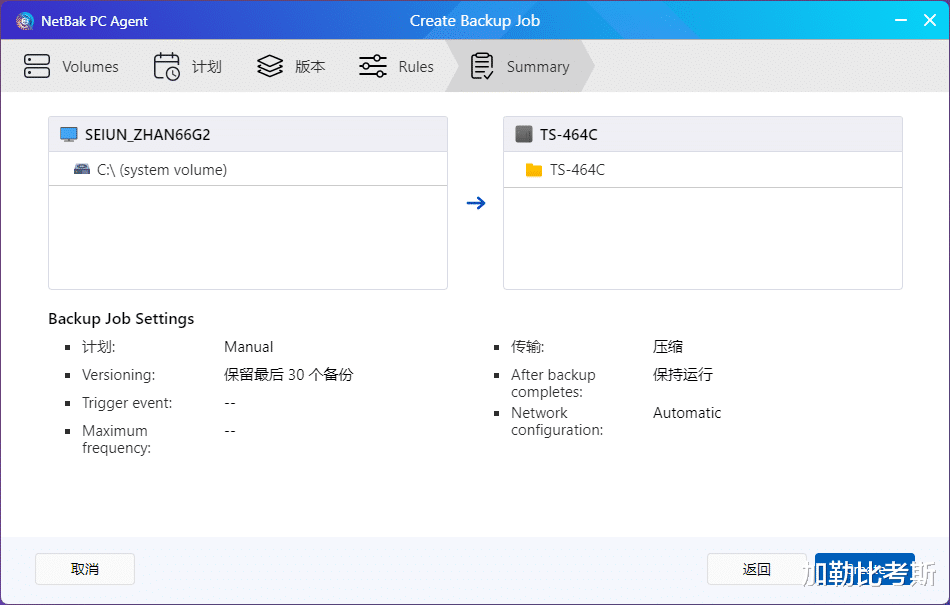
Task: Click the TS-464C destination header name
Action: (568, 134)
